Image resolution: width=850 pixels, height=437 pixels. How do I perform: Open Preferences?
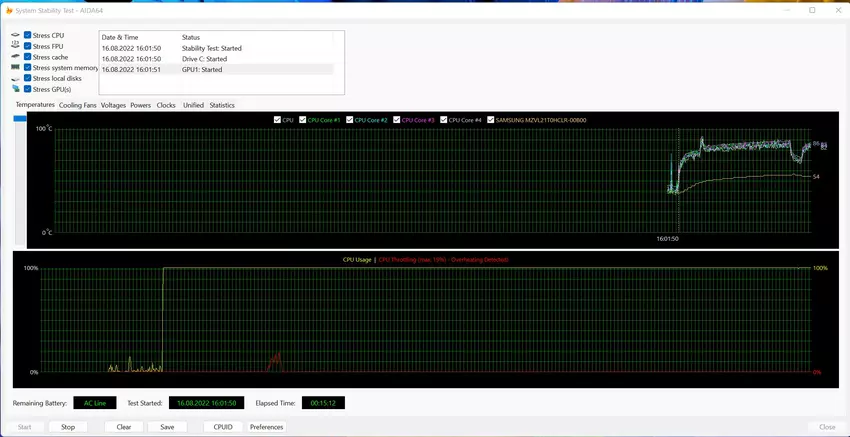pos(266,427)
